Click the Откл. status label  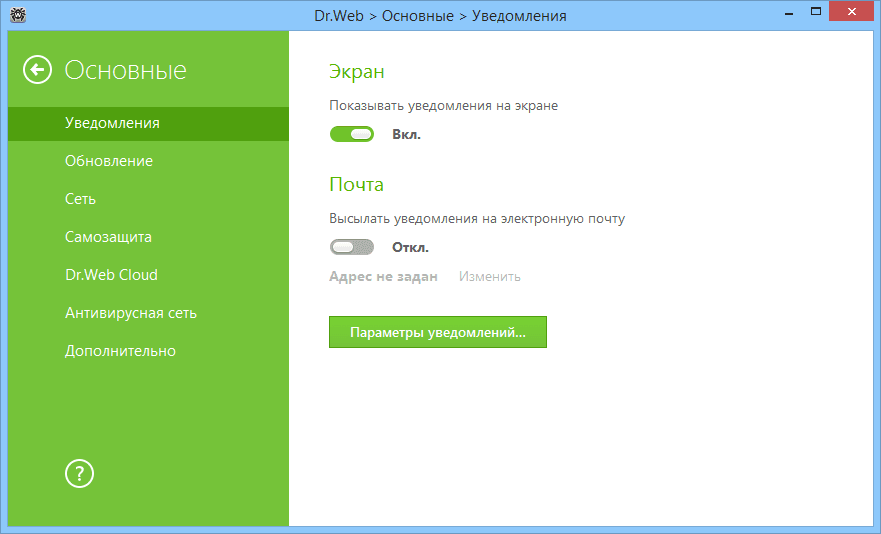[x=410, y=248]
